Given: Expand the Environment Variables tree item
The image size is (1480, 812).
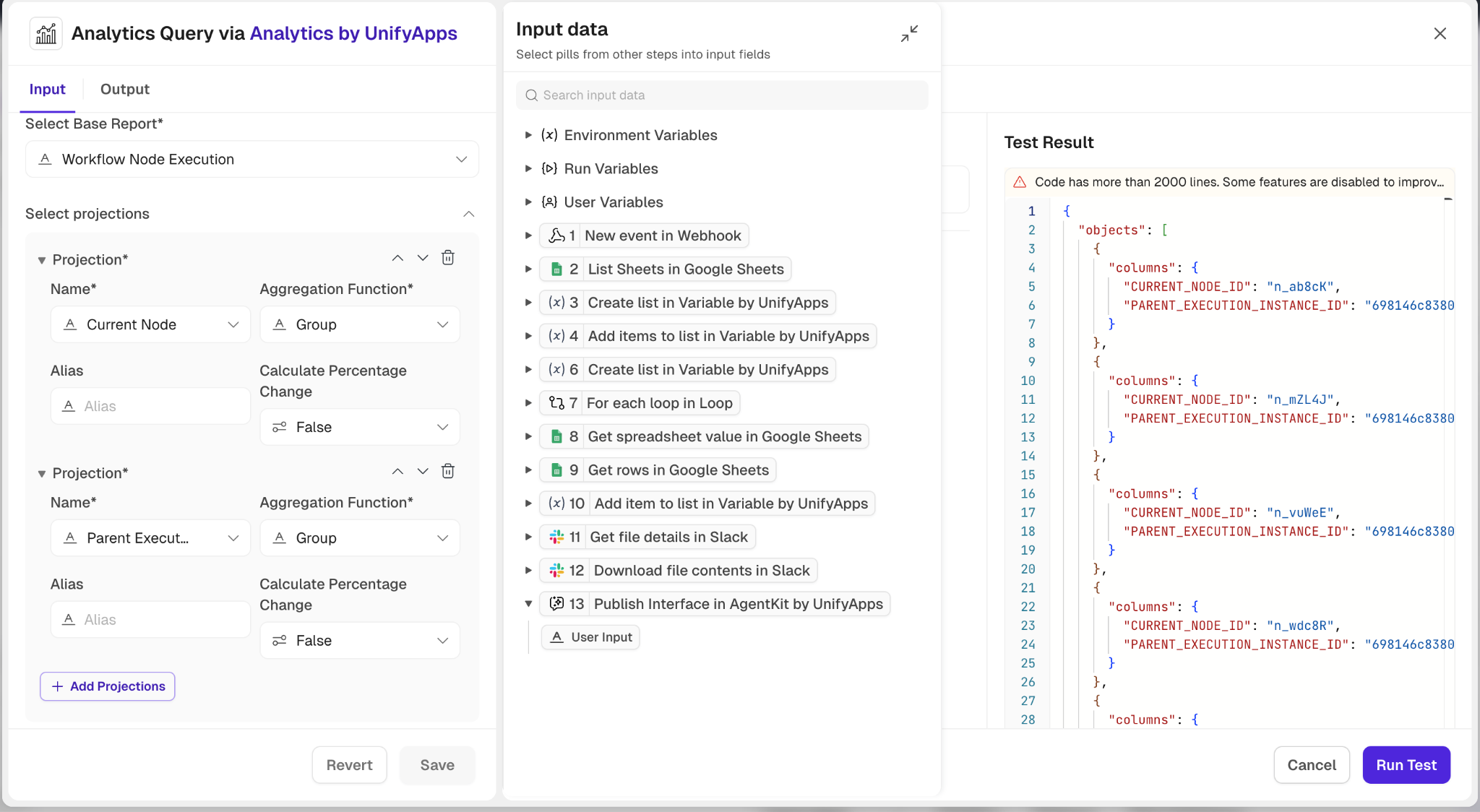Looking at the screenshot, I should (x=528, y=135).
